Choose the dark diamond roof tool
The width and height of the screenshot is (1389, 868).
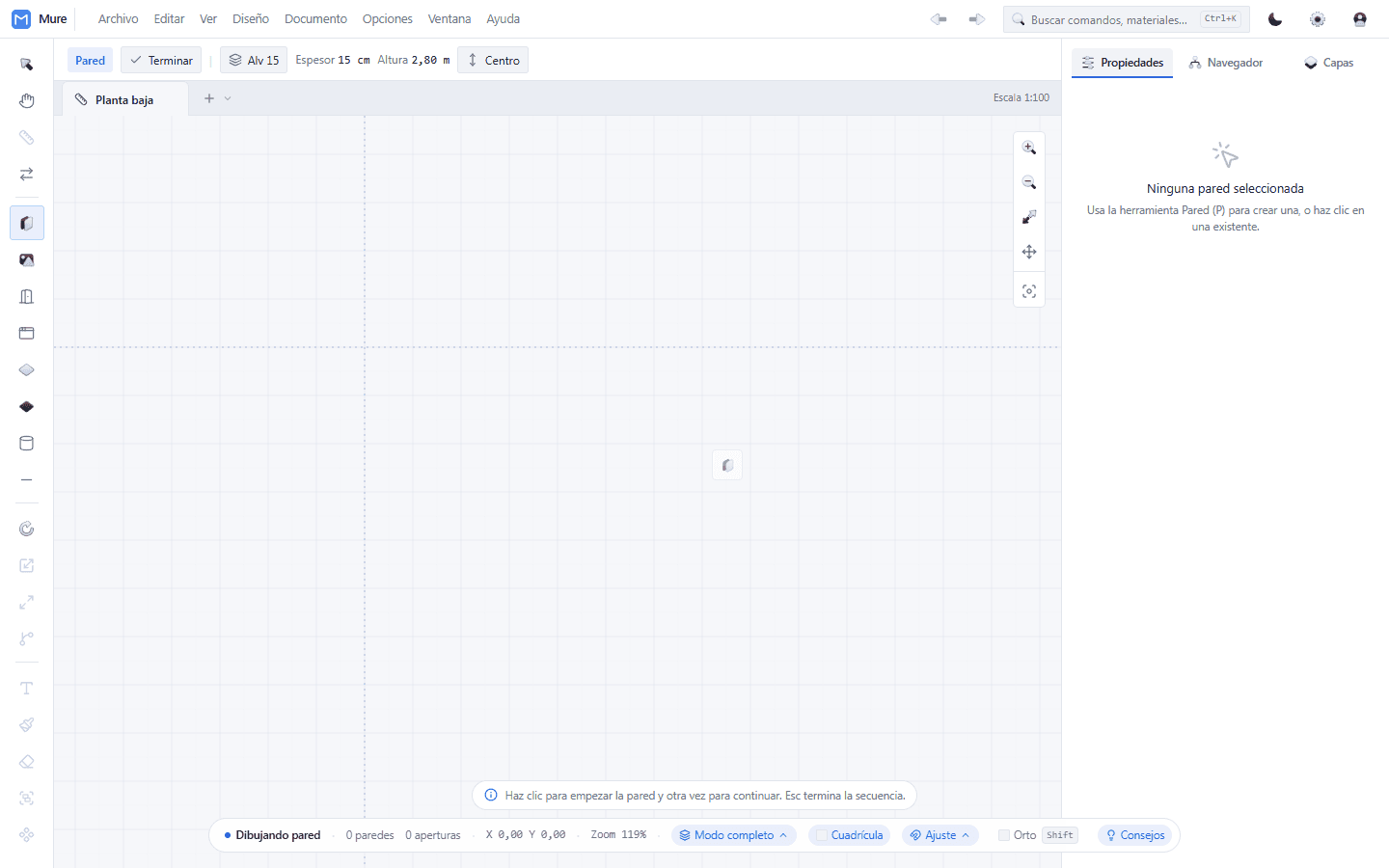tap(27, 406)
